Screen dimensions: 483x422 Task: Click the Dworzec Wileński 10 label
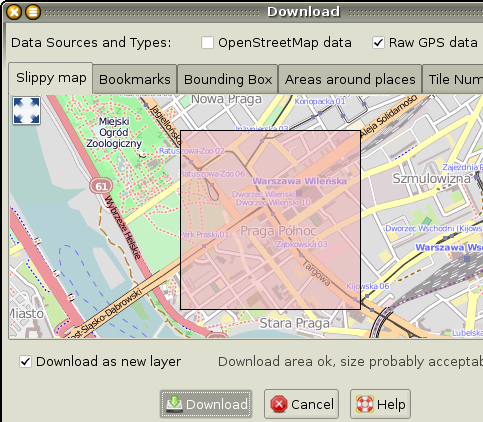pos(273,202)
